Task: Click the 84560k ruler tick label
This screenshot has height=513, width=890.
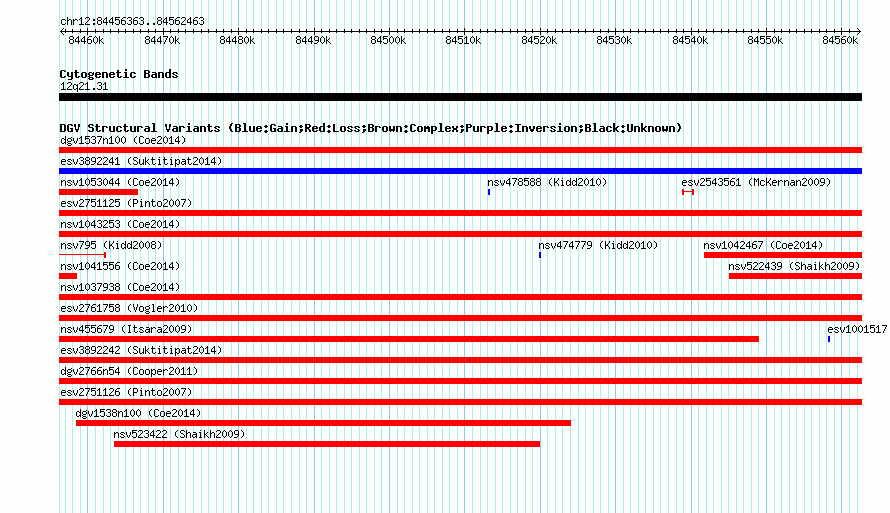Action: click(x=840, y=40)
